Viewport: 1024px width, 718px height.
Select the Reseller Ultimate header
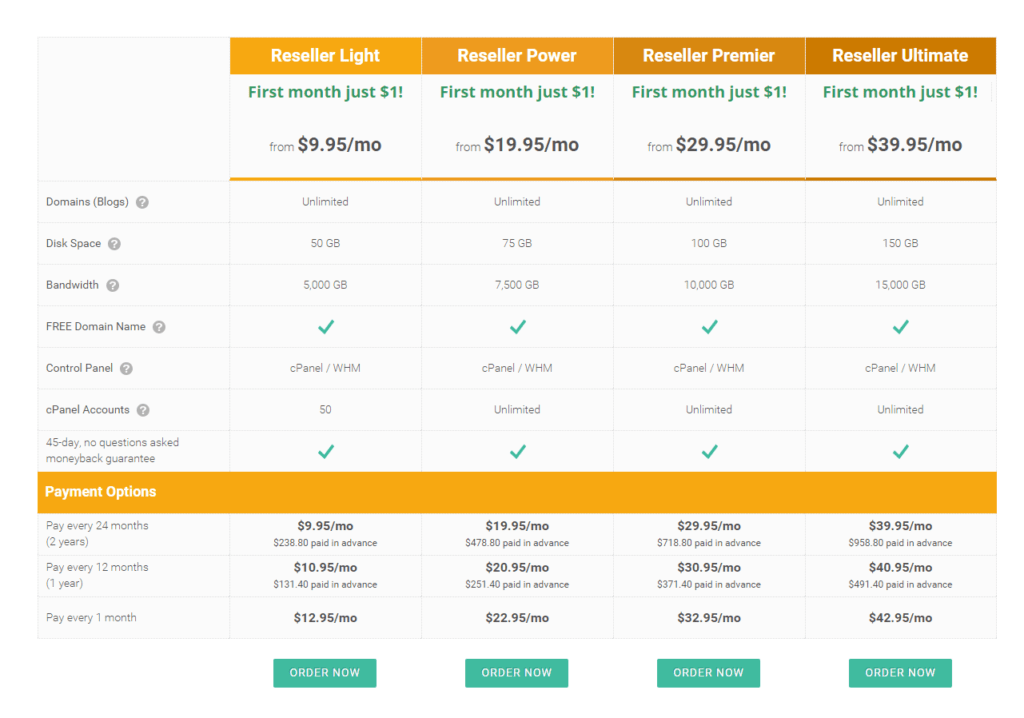(x=901, y=56)
